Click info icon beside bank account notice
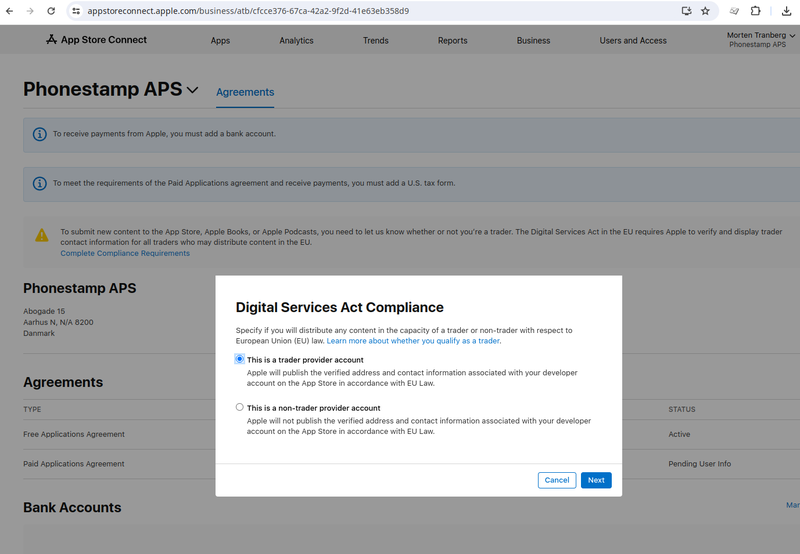This screenshot has width=800, height=554. (40, 134)
